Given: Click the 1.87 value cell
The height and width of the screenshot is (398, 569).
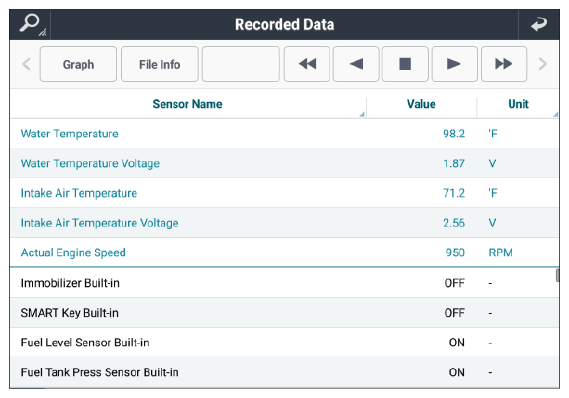Looking at the screenshot, I should pyautogui.click(x=454, y=163).
